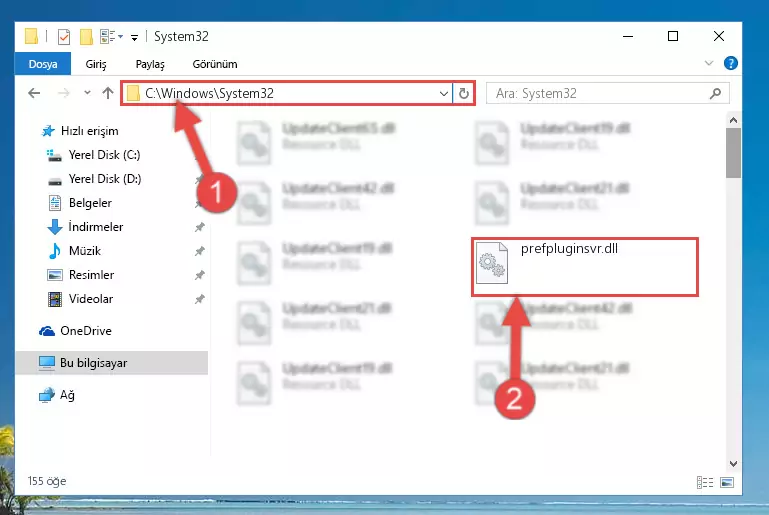The image size is (769, 515).
Task: Open the Resimler folder
Action: (91, 275)
